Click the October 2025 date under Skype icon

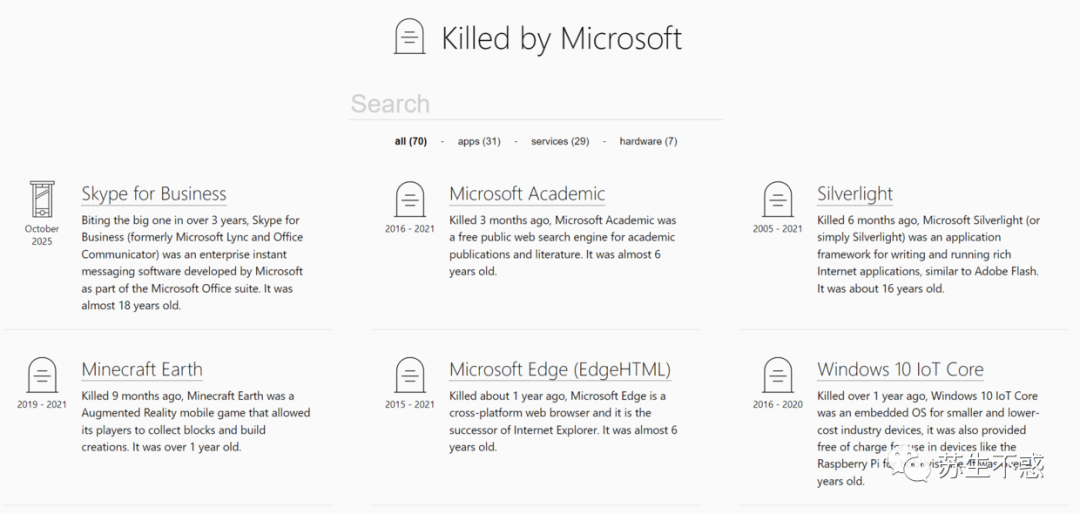42,235
